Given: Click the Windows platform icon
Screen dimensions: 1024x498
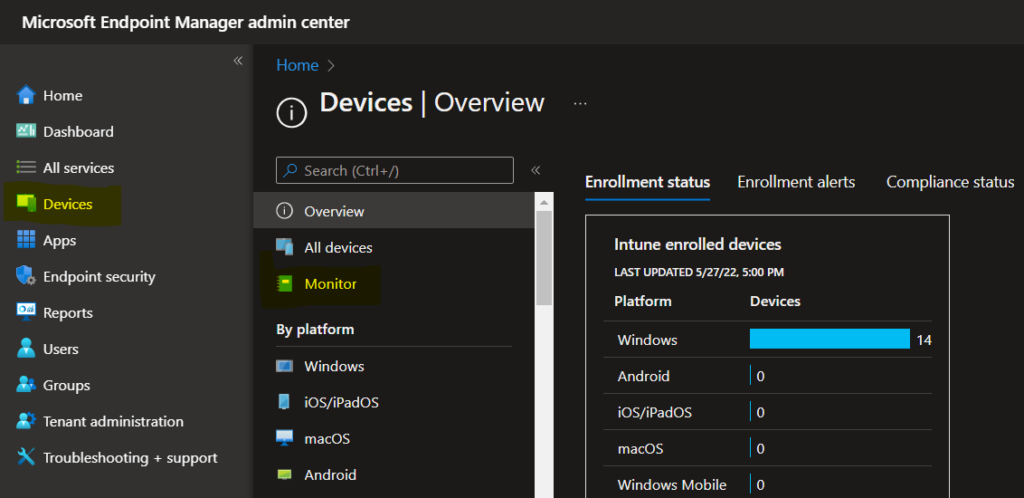Looking at the screenshot, I should (284, 366).
